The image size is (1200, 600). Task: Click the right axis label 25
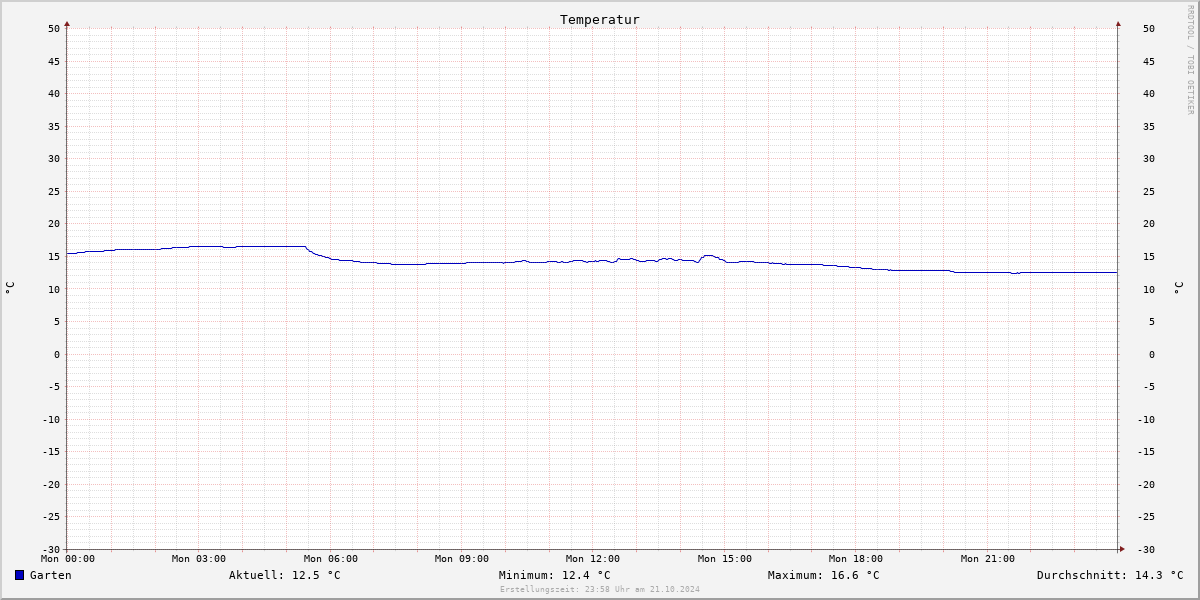tap(1148, 191)
